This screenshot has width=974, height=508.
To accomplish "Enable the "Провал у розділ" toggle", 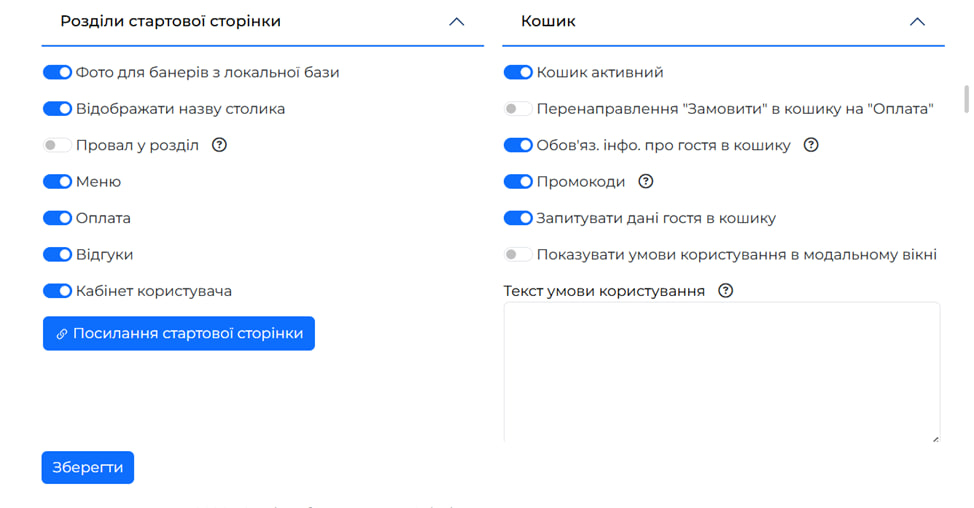I will [58, 146].
